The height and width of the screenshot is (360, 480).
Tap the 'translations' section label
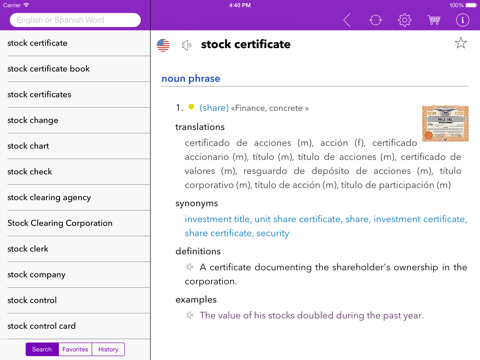200,127
